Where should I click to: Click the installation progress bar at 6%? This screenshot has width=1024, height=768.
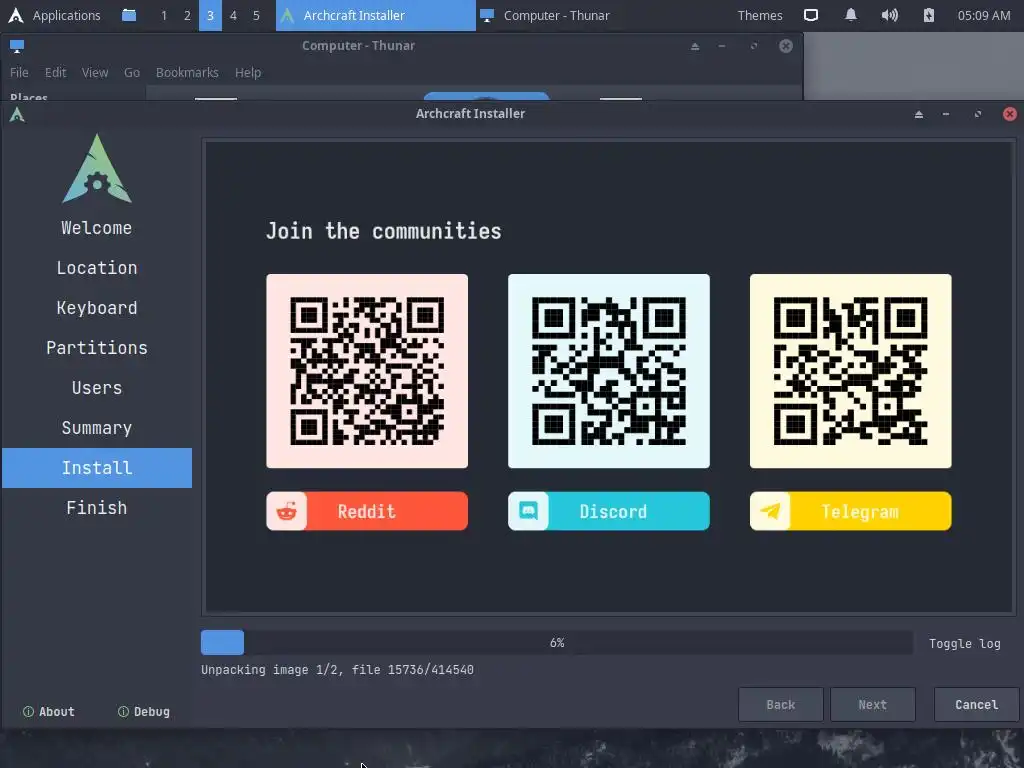coord(556,643)
